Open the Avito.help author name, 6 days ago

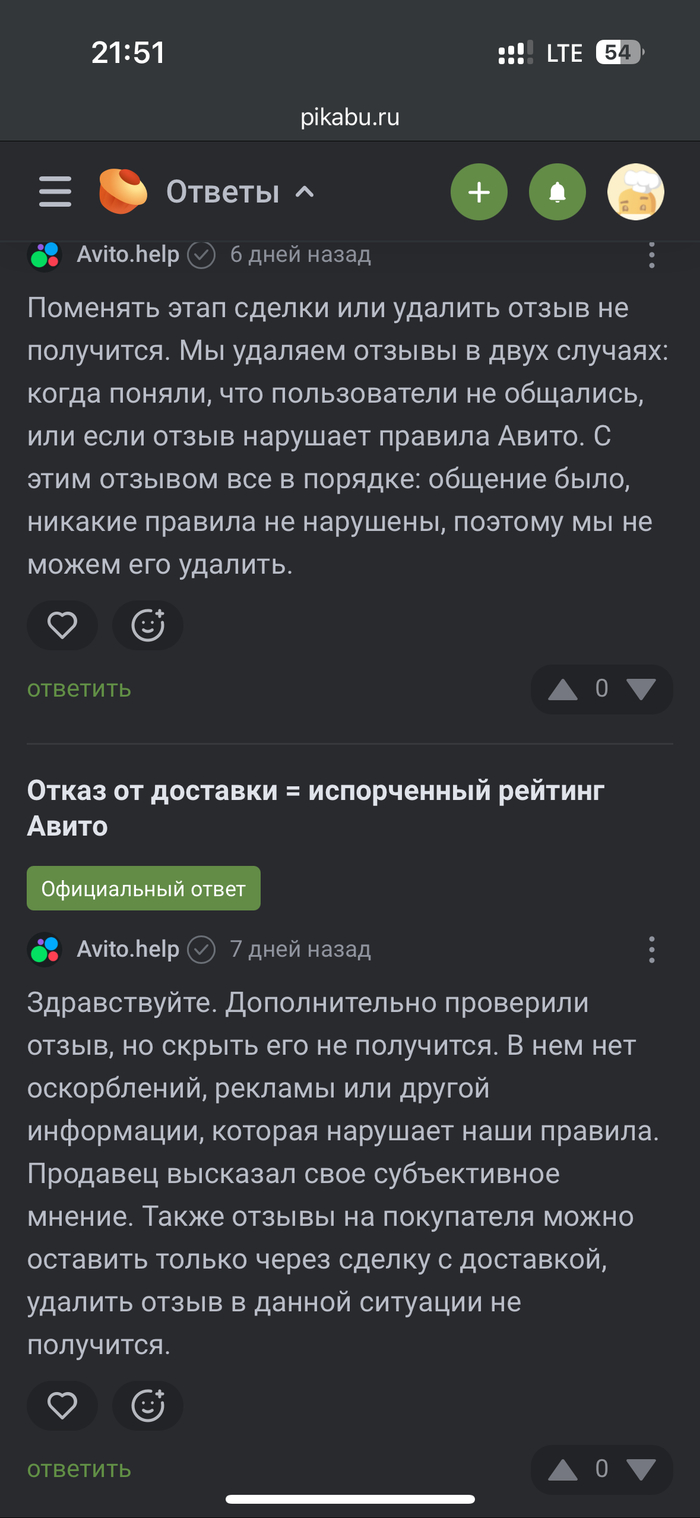128,255
